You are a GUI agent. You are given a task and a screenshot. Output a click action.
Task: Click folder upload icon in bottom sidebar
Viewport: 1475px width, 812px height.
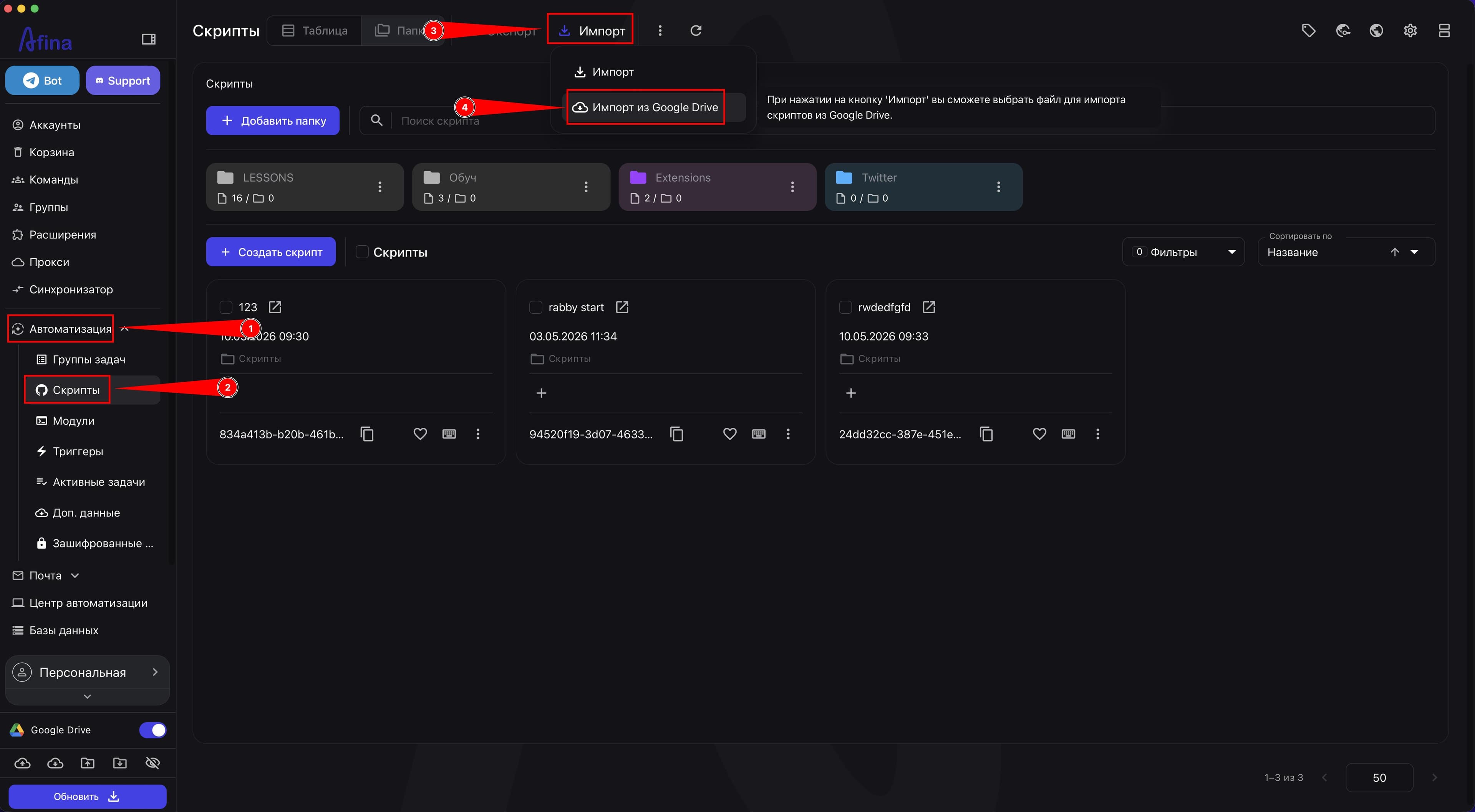88,763
